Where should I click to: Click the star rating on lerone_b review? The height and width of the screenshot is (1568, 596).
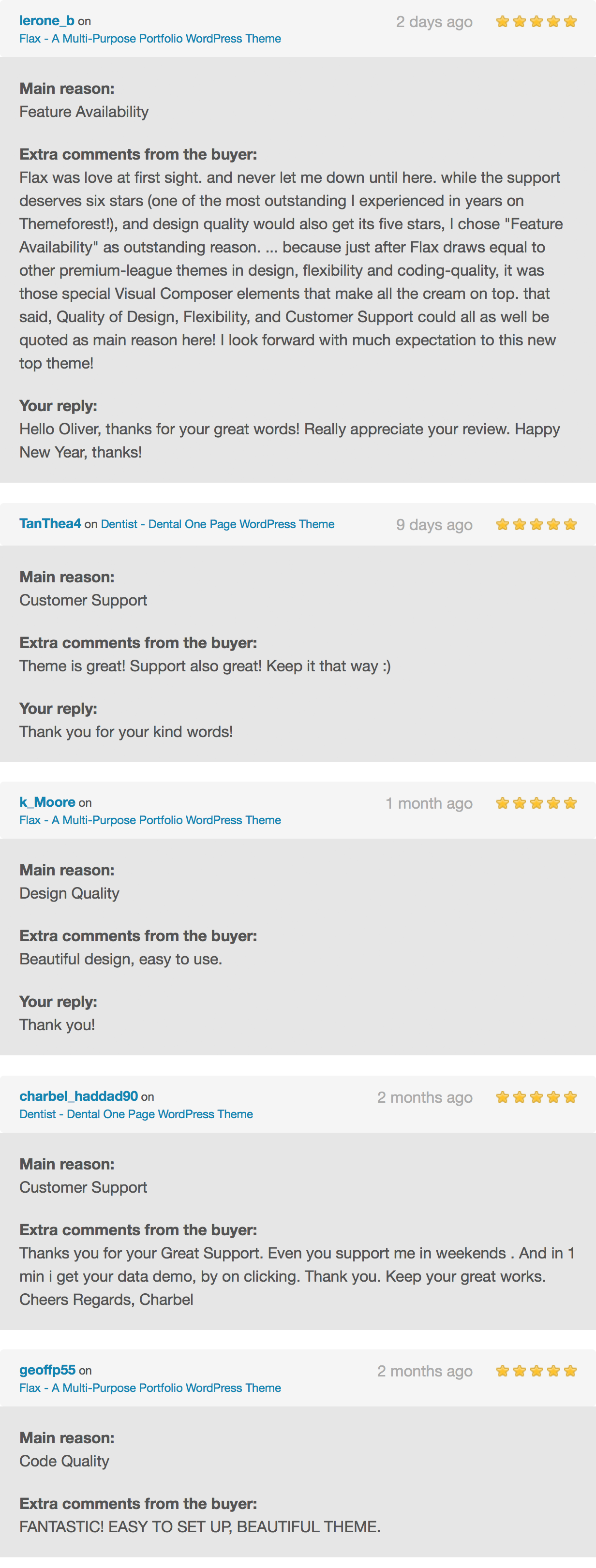tap(536, 22)
